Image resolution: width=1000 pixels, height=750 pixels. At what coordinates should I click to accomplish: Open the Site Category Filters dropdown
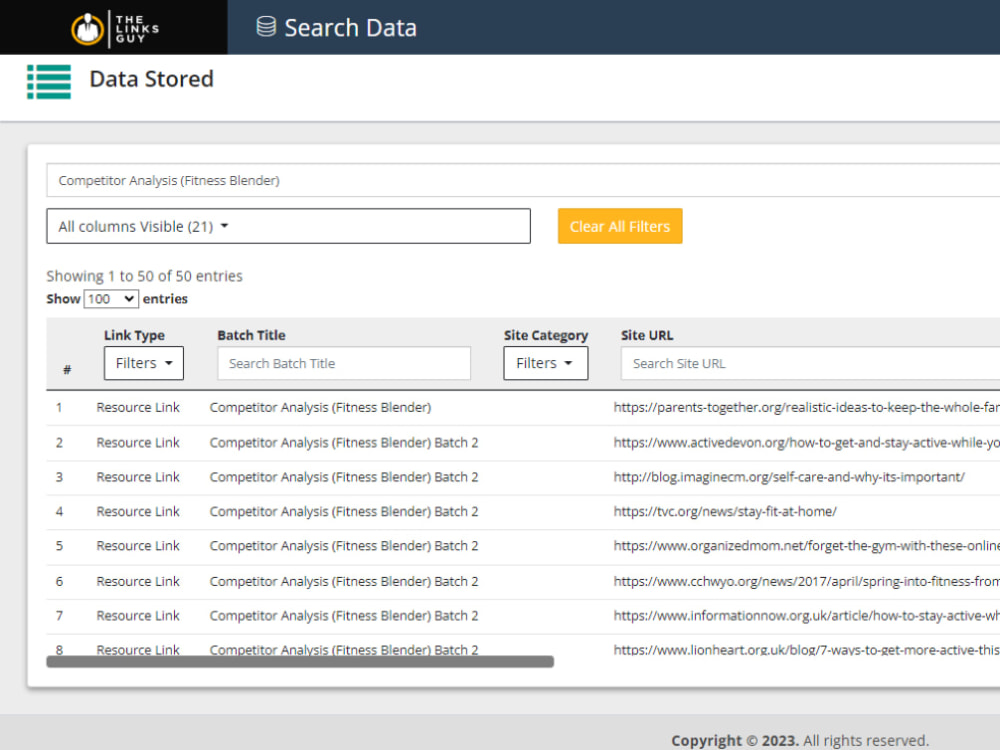point(545,363)
